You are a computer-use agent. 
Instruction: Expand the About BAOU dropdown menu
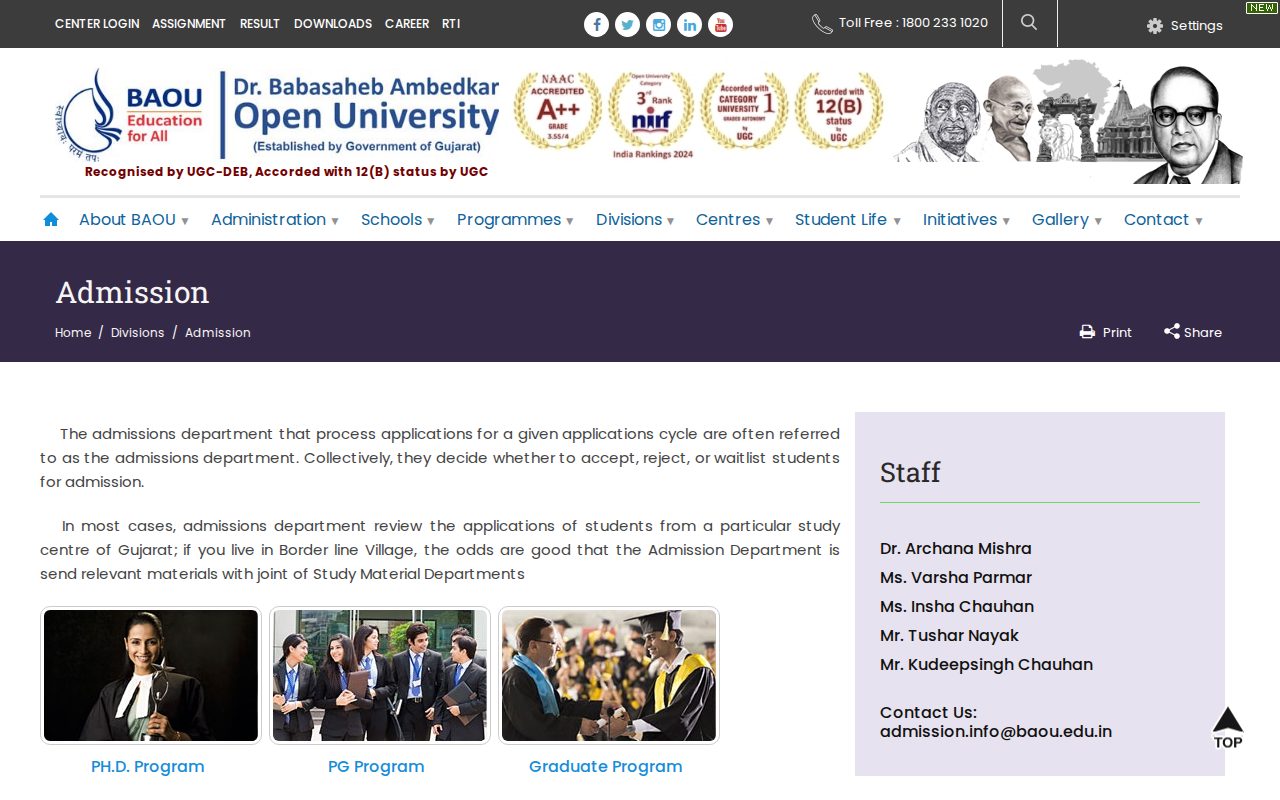(x=134, y=220)
